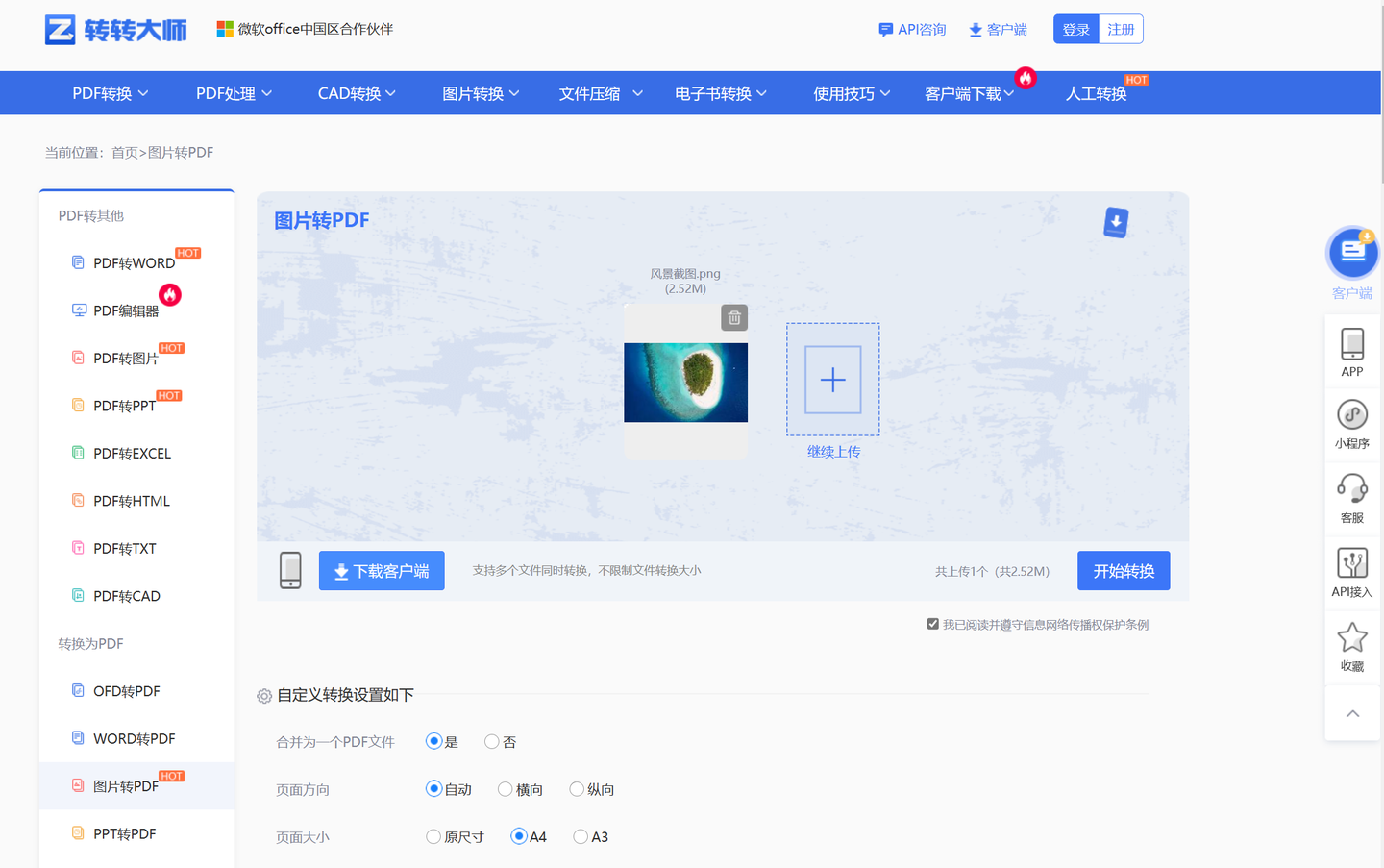1384x868 pixels.
Task: Click the PDF转HTML sidebar icon
Action: [78, 500]
